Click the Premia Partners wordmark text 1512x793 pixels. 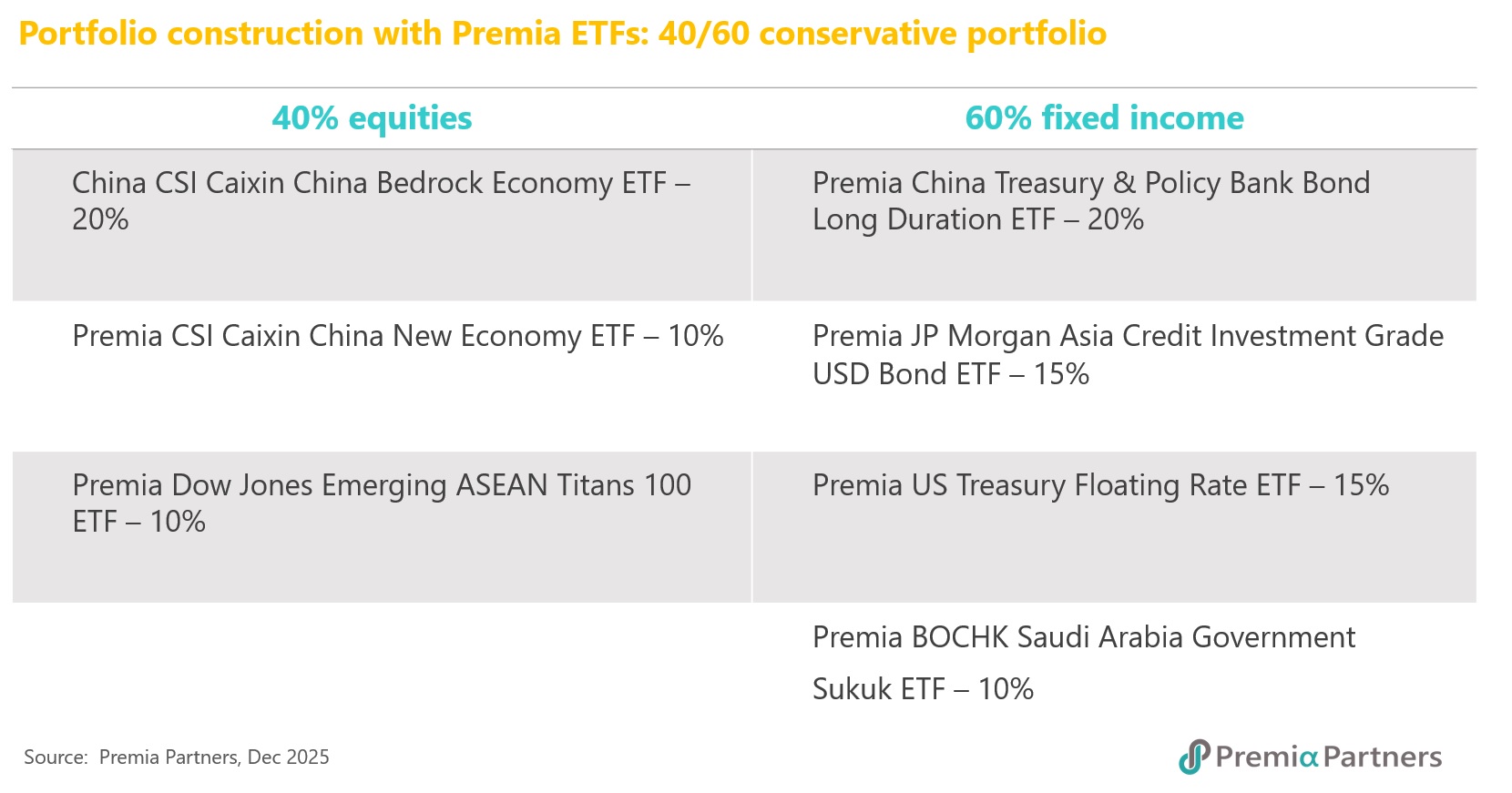coord(1328,757)
